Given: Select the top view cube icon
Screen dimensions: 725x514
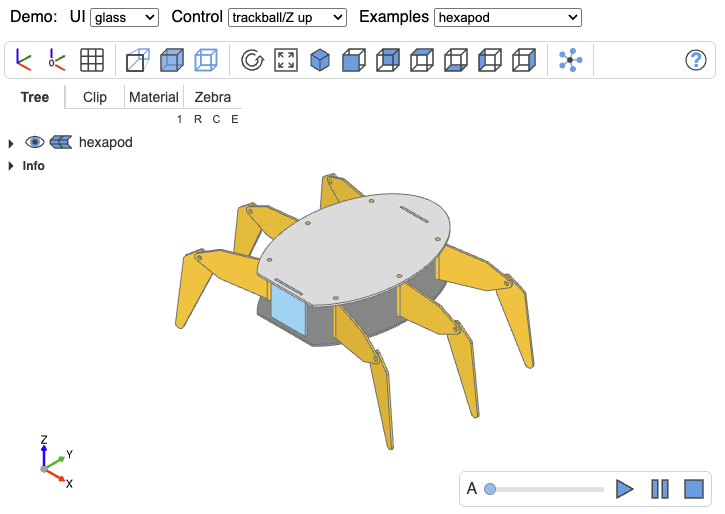Looking at the screenshot, I should [422, 60].
